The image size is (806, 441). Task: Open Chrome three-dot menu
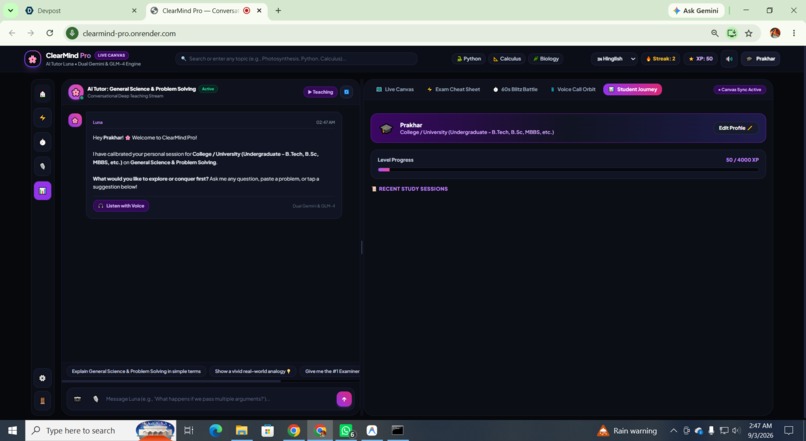coord(794,33)
